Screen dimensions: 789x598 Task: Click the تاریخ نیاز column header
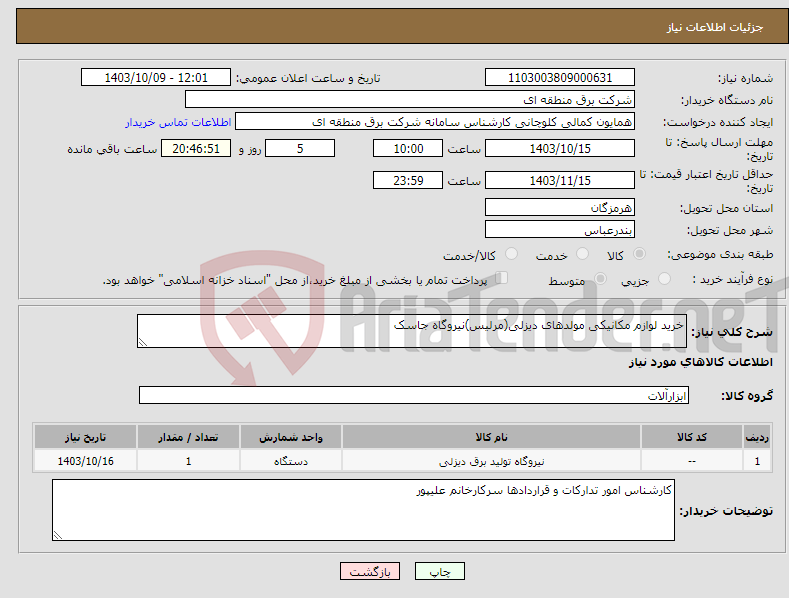coord(86,437)
